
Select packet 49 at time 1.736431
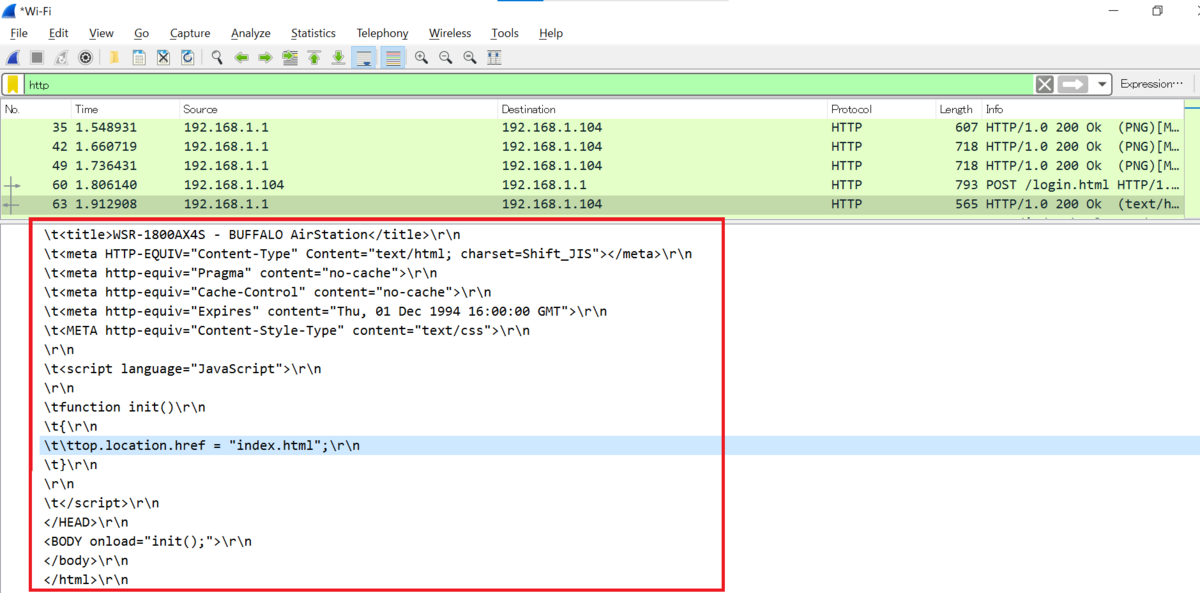[592, 166]
